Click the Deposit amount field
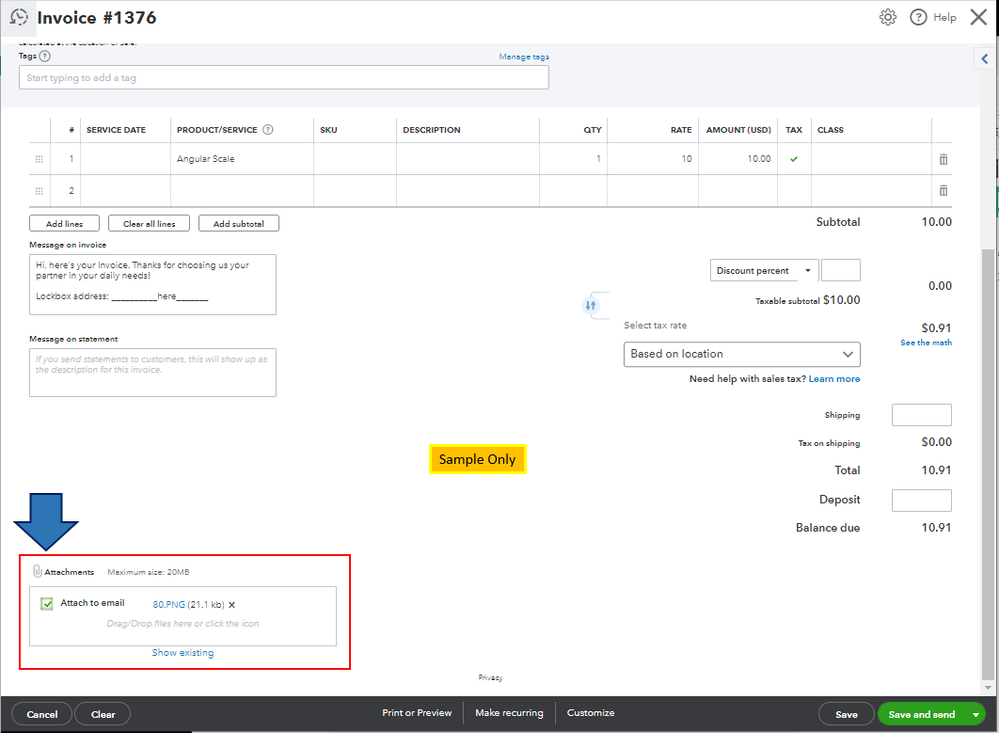999x733 pixels. 921,500
